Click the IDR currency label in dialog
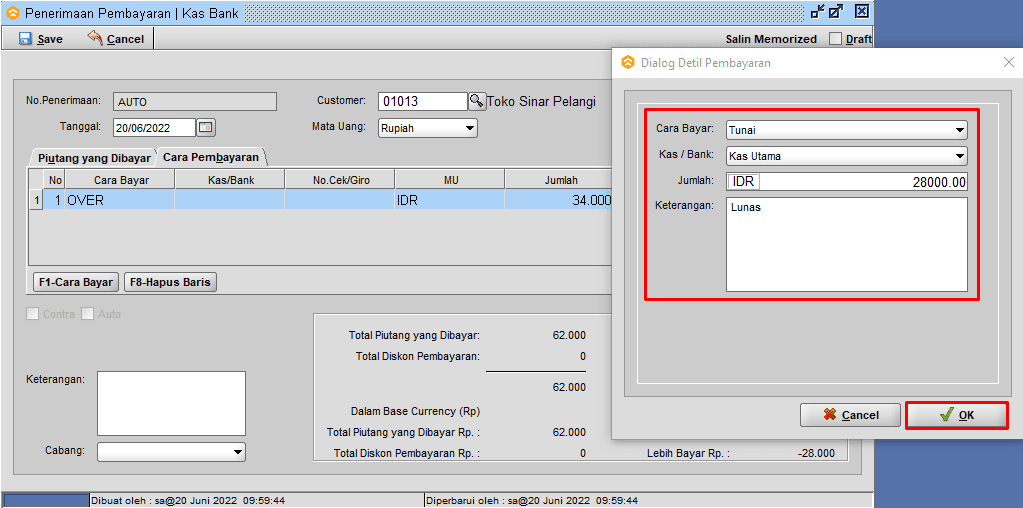 (x=743, y=182)
